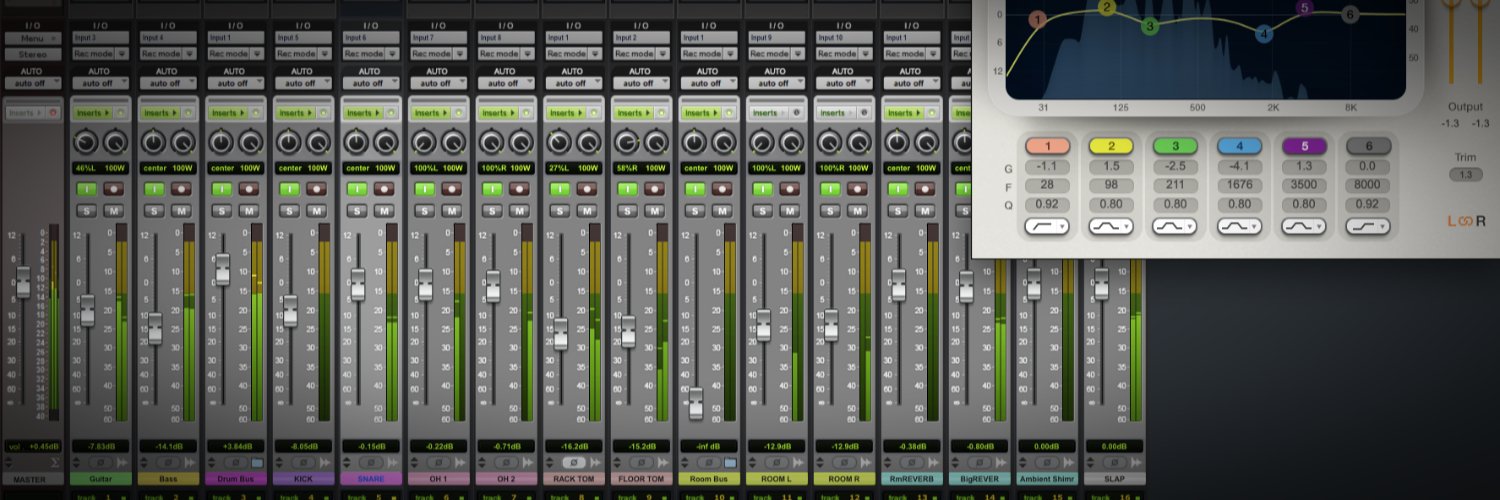The width and height of the screenshot is (1500, 500).
Task: Solo the SNARE track
Action: click(x=357, y=210)
